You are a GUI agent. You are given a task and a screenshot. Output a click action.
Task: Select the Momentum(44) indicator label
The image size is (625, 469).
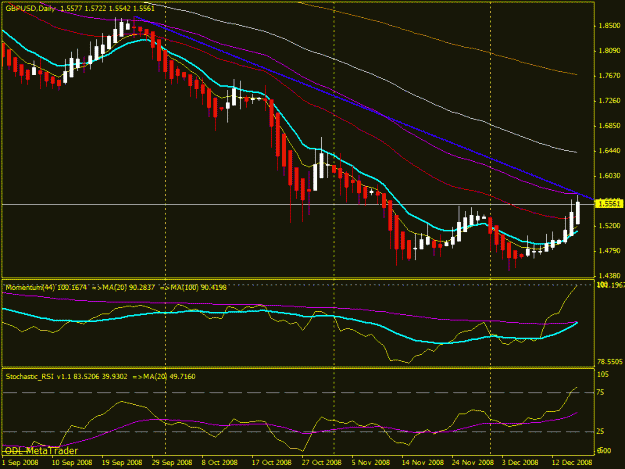point(31,287)
